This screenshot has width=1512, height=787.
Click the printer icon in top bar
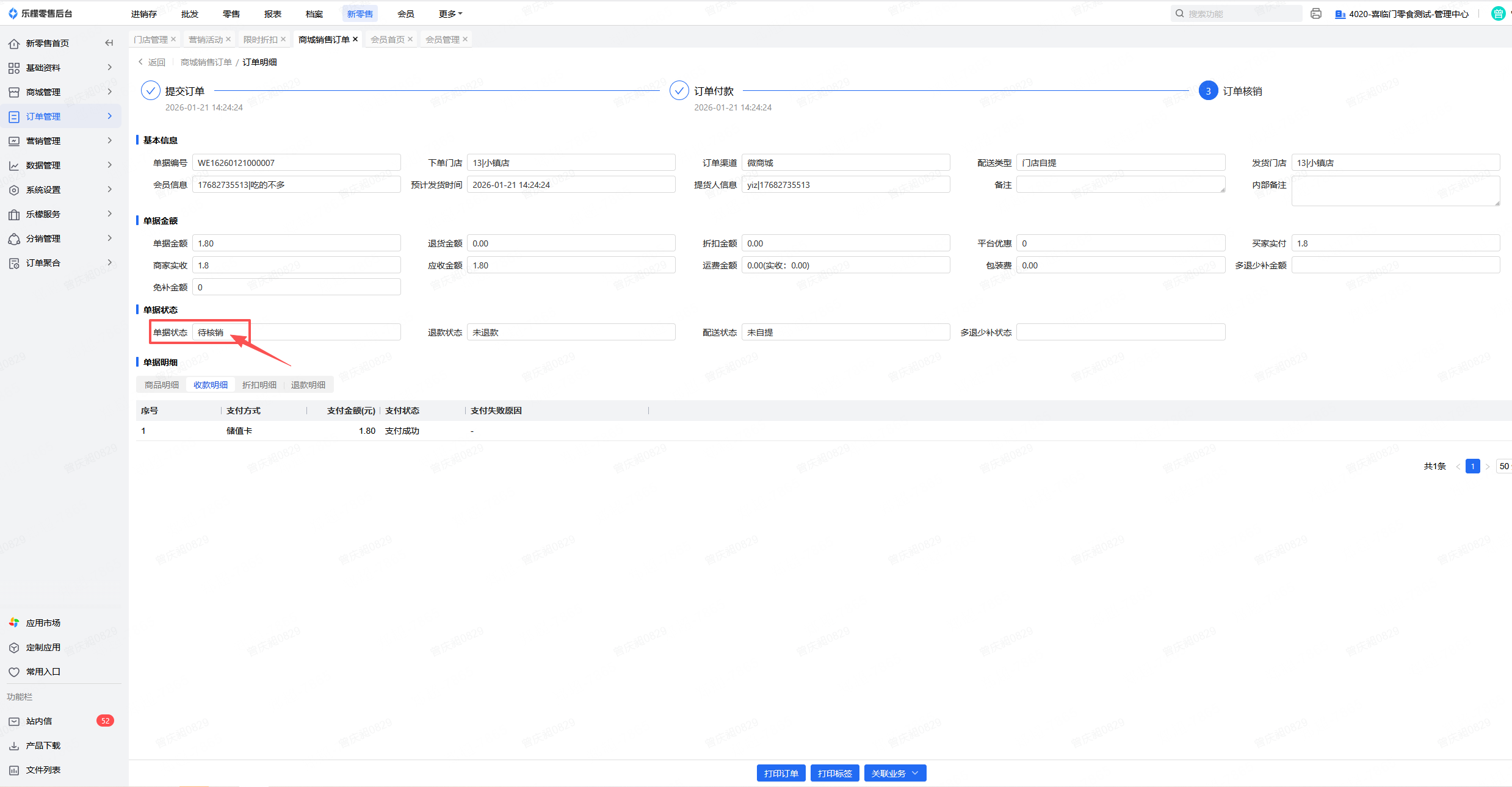pos(1316,13)
